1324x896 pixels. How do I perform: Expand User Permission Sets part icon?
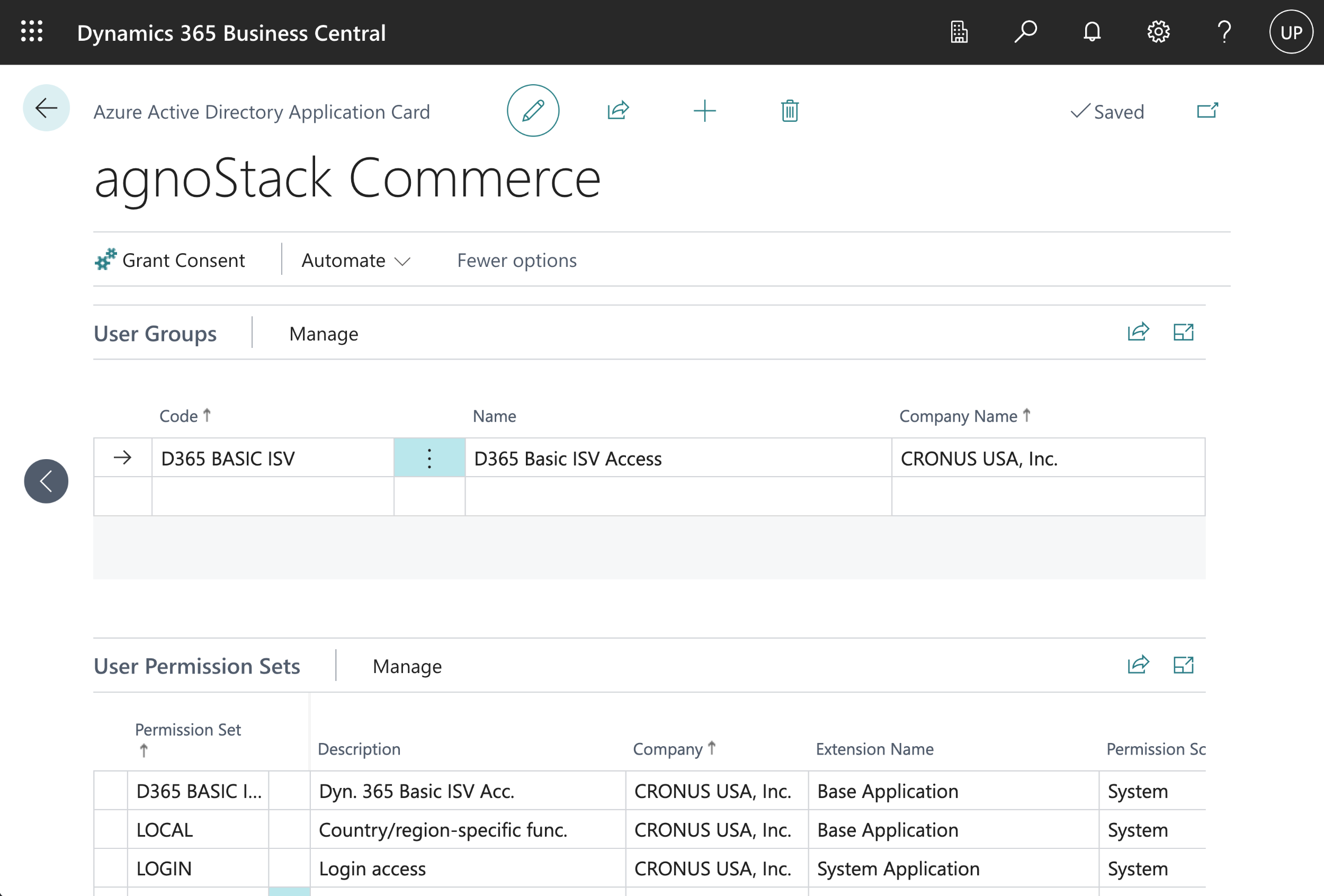pos(1183,665)
